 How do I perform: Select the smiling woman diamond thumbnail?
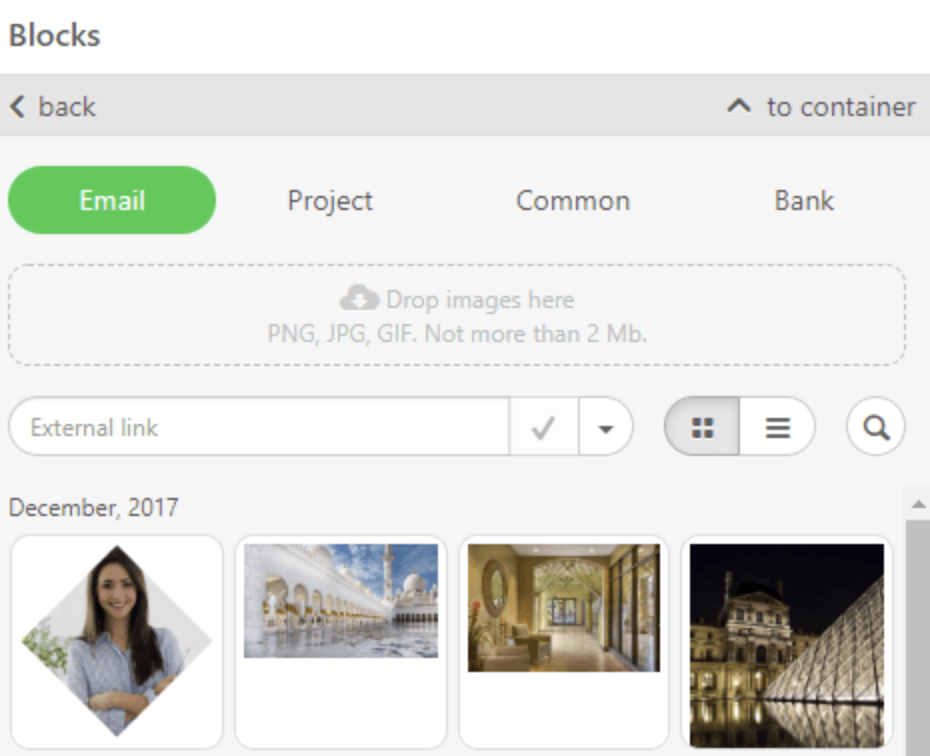(x=117, y=642)
